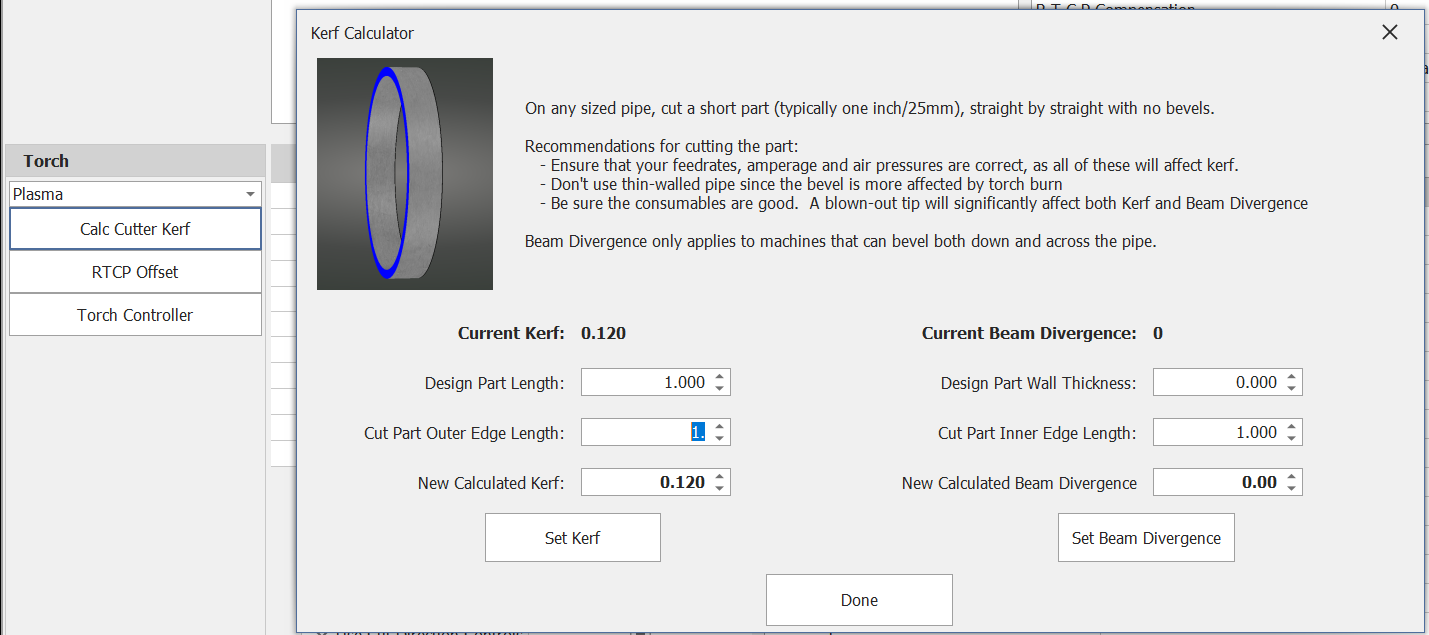Increase Design Part Wall Thickness value
Image resolution: width=1429 pixels, height=635 pixels.
pyautogui.click(x=1292, y=376)
